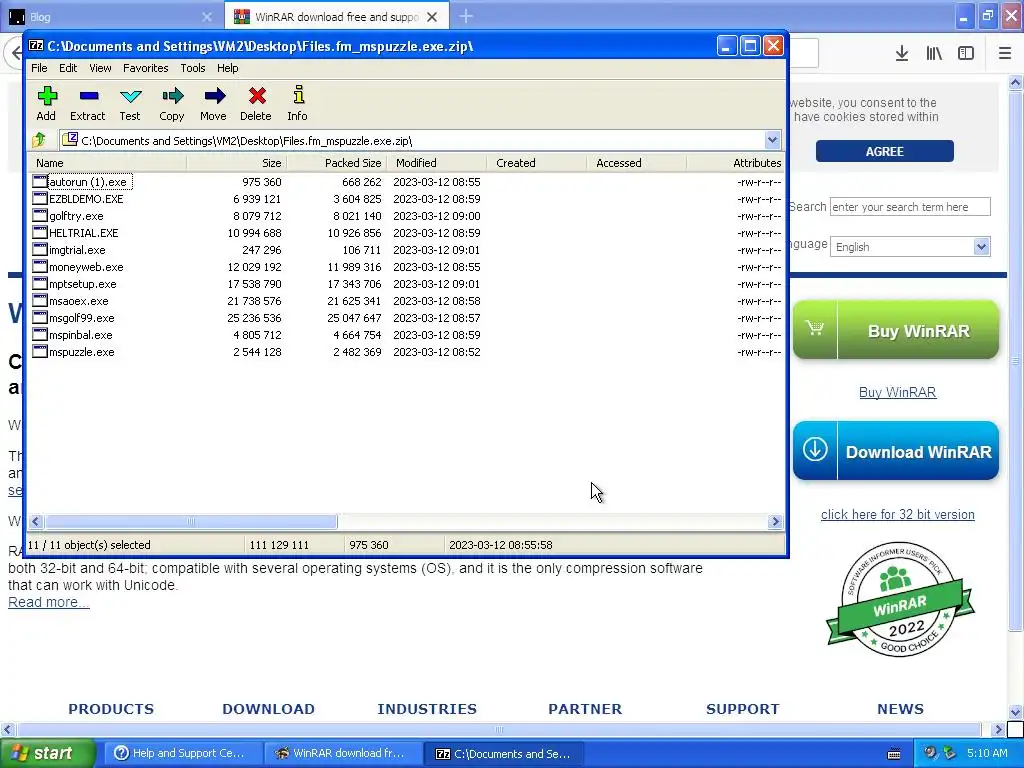Screen dimensions: 1024x768
Task: Open the Favorites menu
Action: tap(146, 68)
